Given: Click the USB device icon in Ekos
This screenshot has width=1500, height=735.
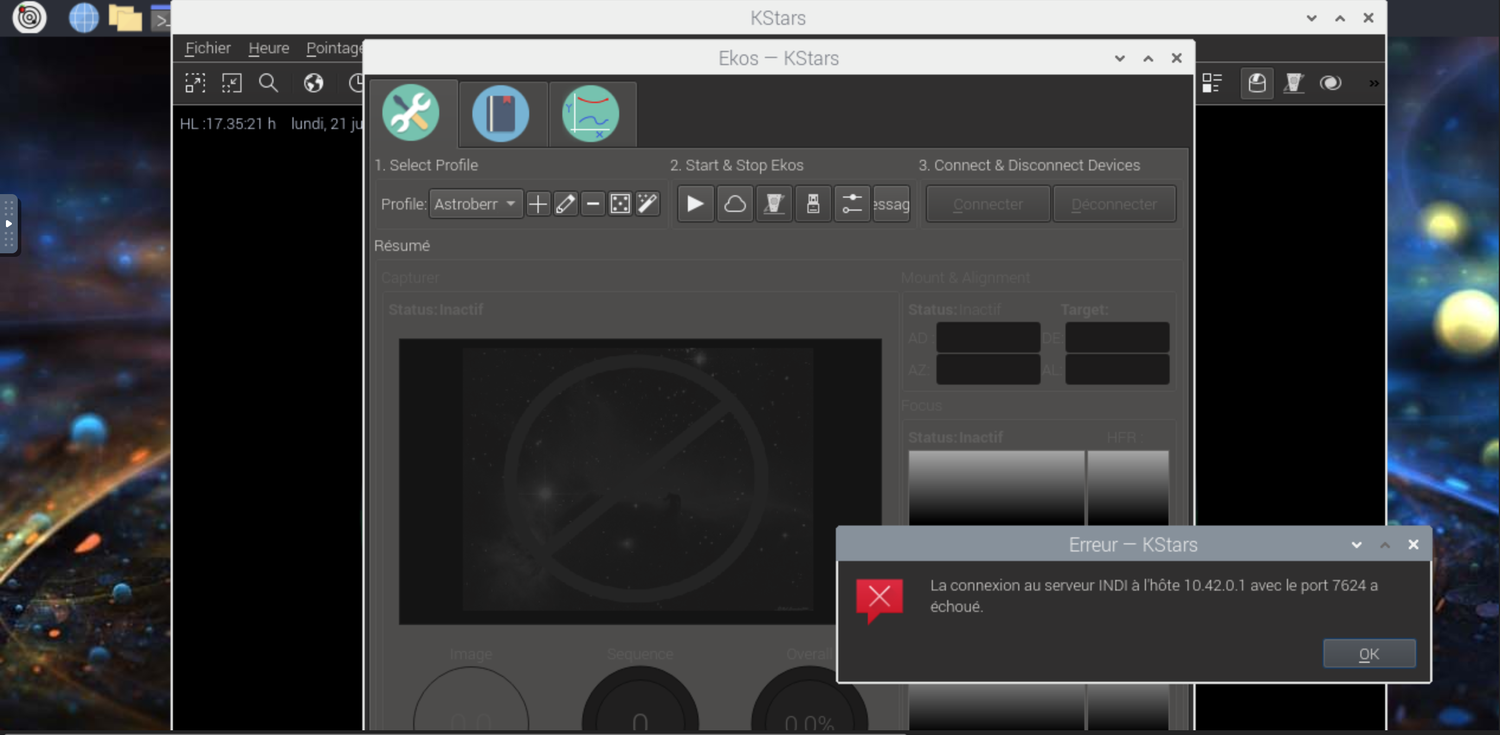Looking at the screenshot, I should (x=813, y=204).
